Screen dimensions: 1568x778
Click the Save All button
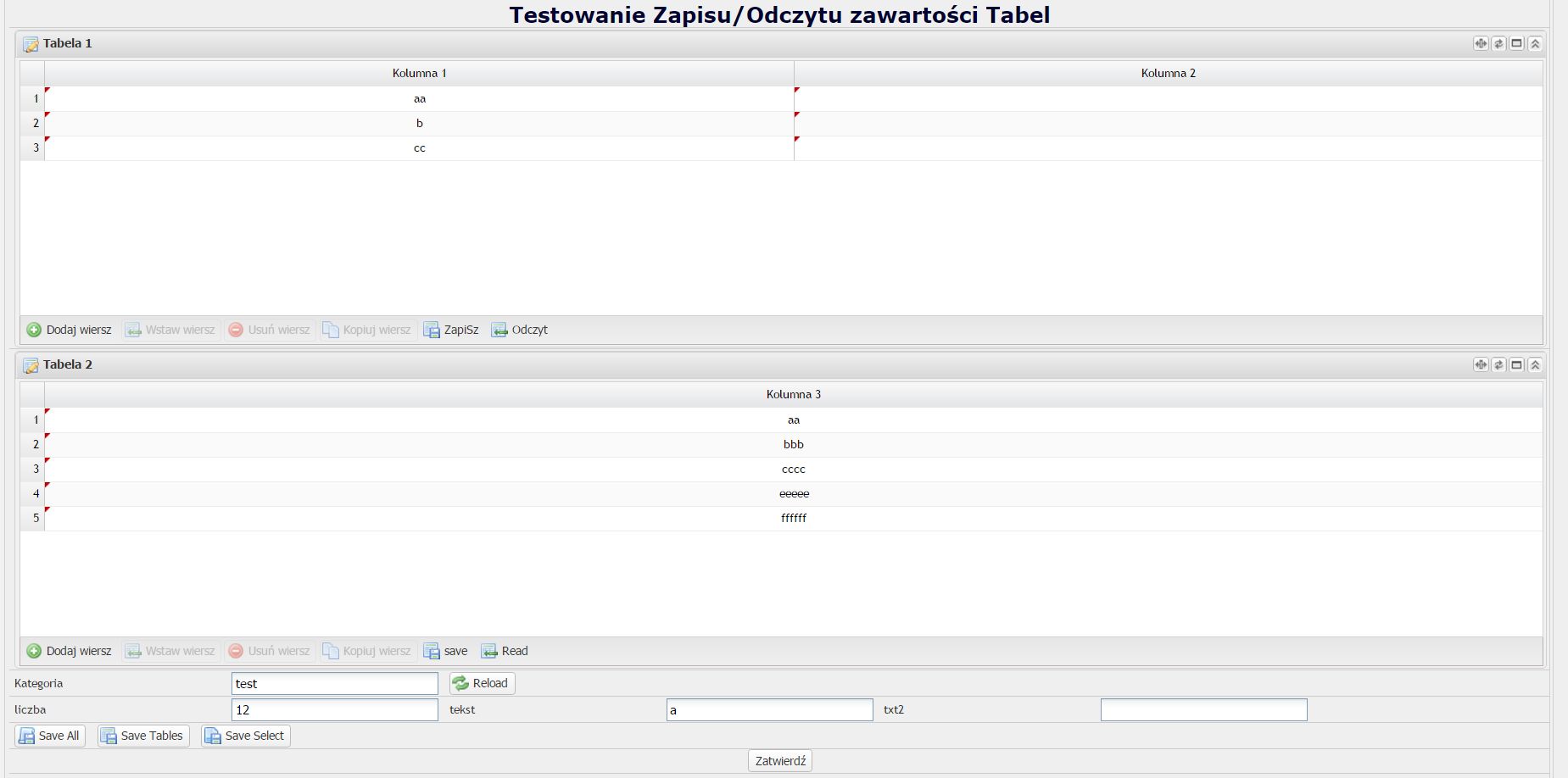[x=50, y=736]
